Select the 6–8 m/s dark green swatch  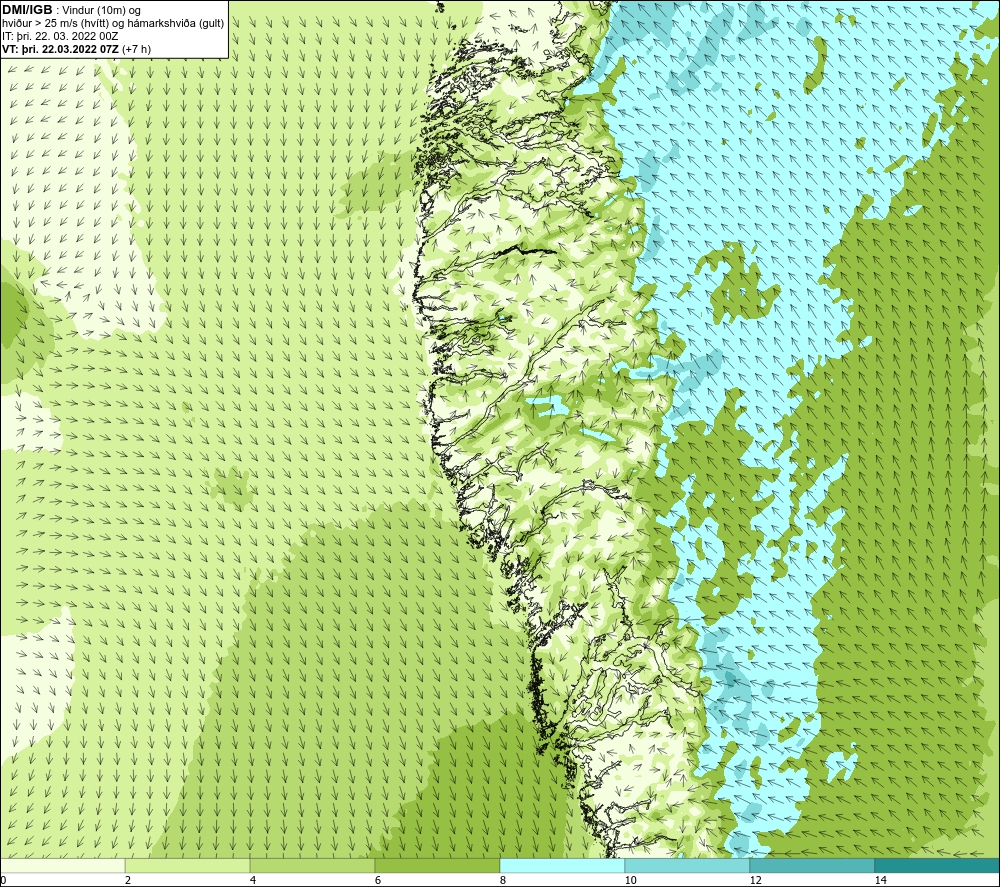pyautogui.click(x=438, y=865)
